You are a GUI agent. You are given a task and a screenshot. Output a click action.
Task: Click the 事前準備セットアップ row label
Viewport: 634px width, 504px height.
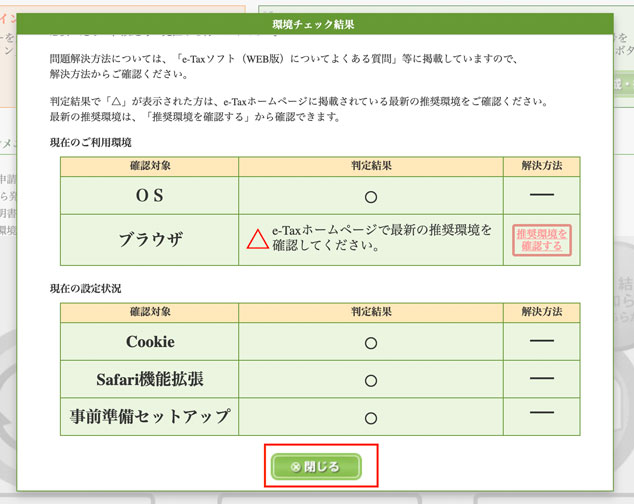coord(150,416)
